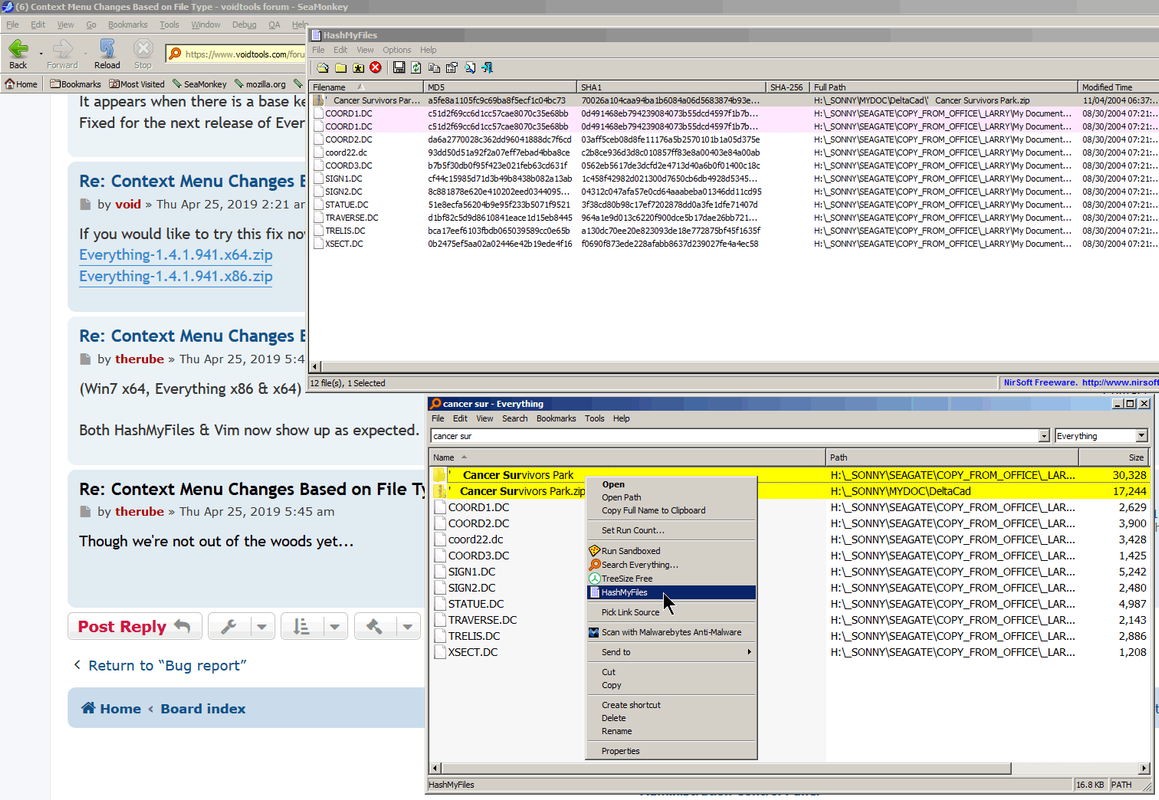
Task: Select the XSECT.DC row in HashMyFiles
Action: pyautogui.click(x=733, y=244)
